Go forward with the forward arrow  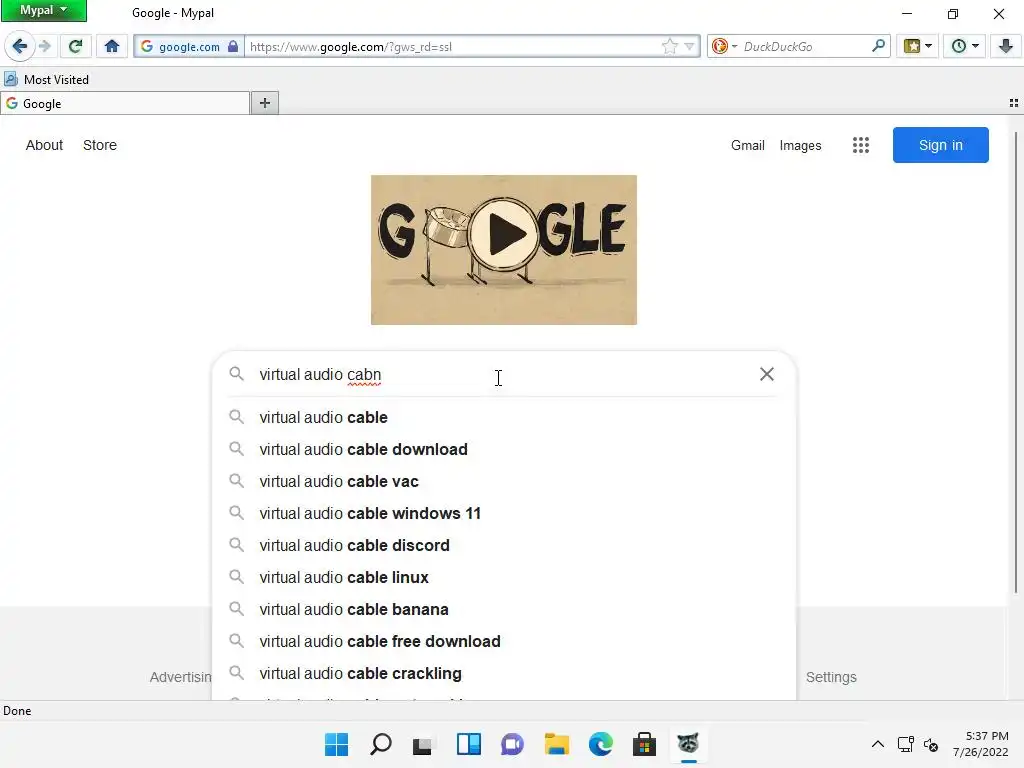tap(44, 46)
